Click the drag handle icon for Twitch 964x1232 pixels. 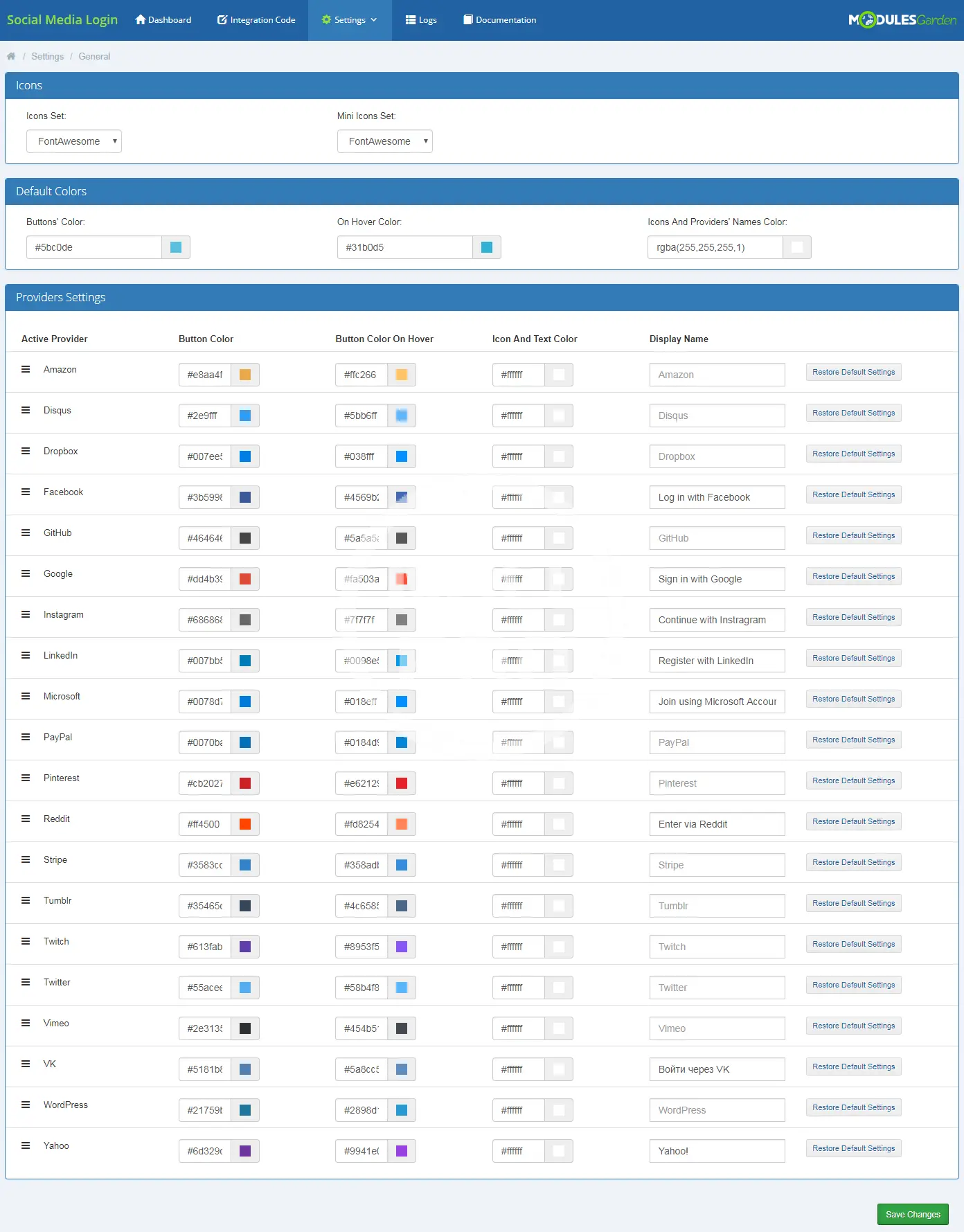pyautogui.click(x=26, y=941)
